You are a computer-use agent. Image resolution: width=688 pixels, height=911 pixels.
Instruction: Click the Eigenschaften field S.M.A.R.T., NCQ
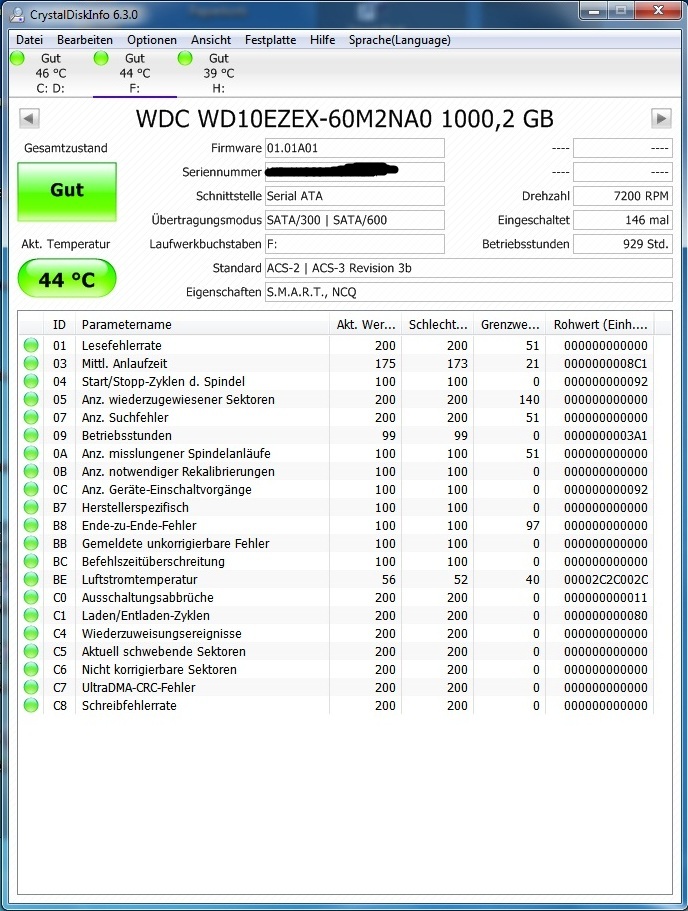click(468, 292)
